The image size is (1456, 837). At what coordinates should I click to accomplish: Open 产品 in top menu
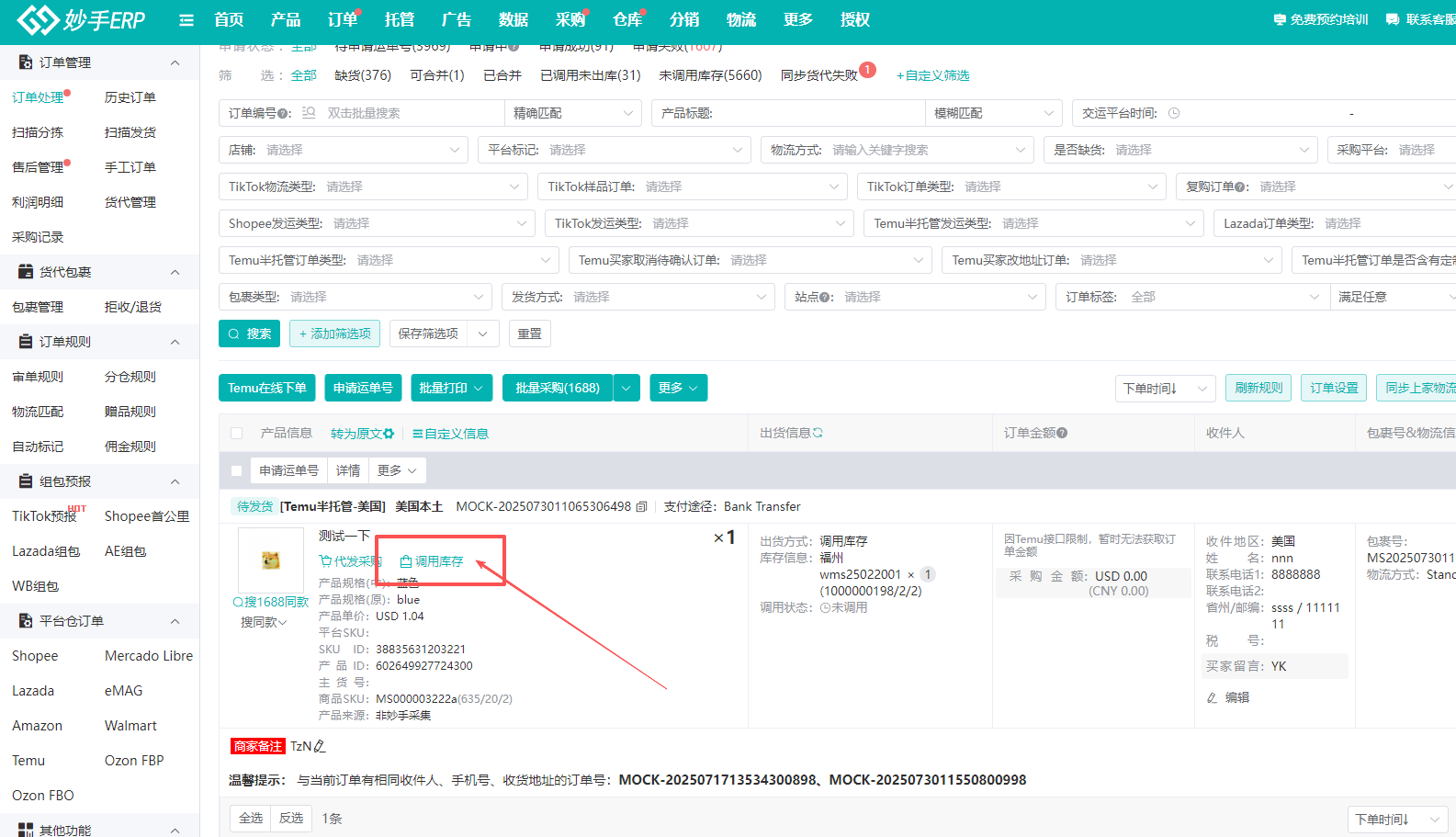click(x=286, y=19)
